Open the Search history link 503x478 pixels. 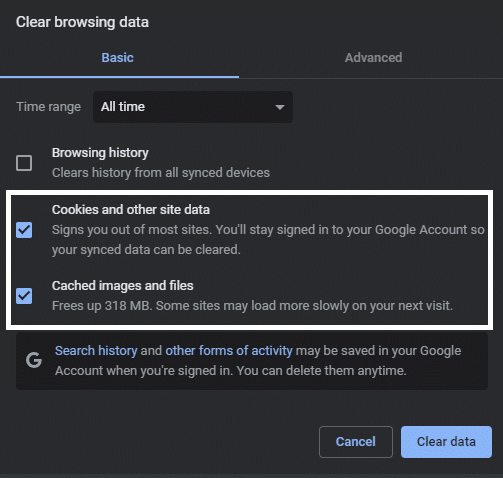(x=96, y=351)
